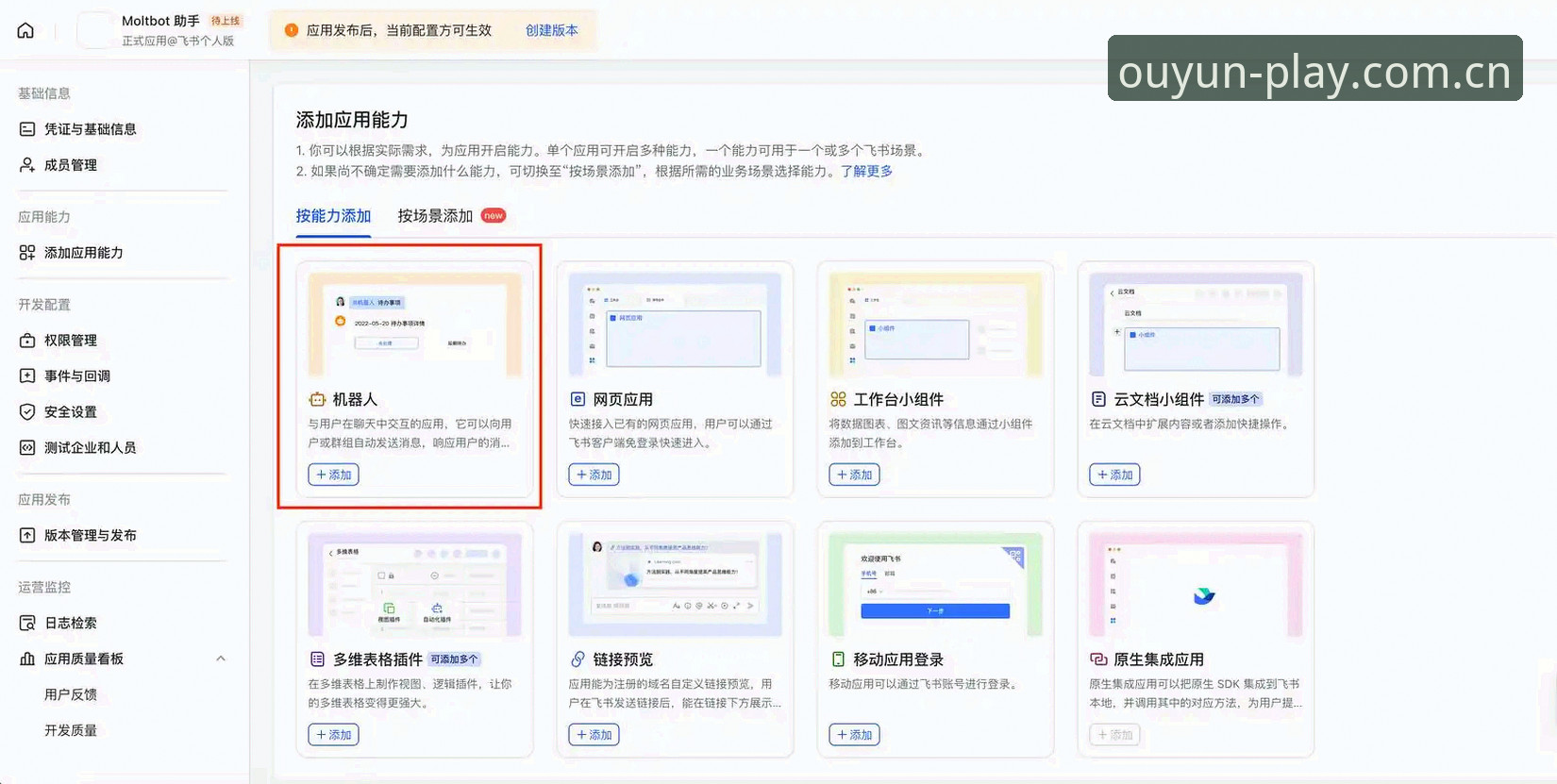The height and width of the screenshot is (784, 1557).
Task: Add the 链接预览 capability
Action: [594, 735]
